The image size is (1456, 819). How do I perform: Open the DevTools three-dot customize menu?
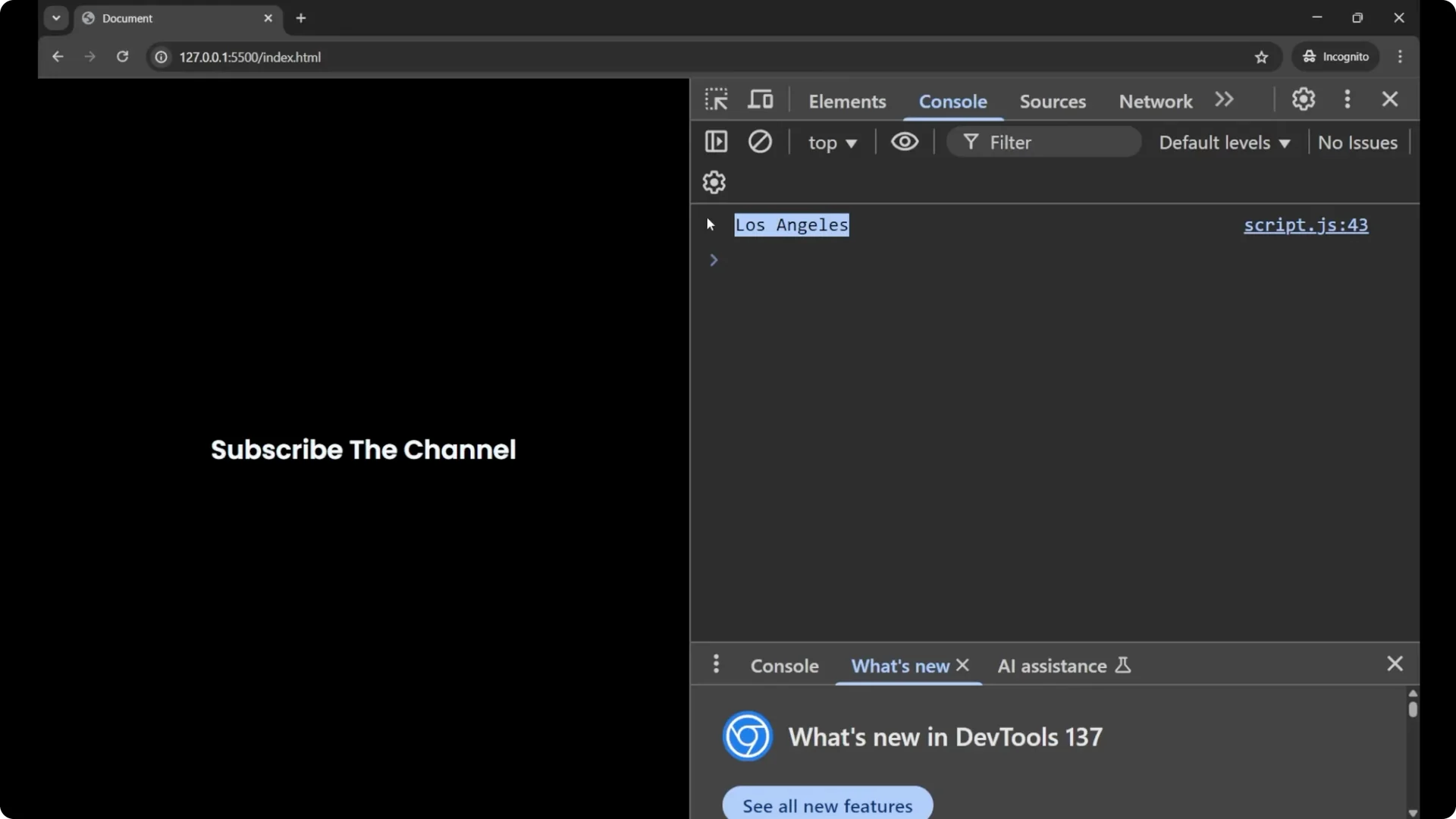(x=1348, y=99)
